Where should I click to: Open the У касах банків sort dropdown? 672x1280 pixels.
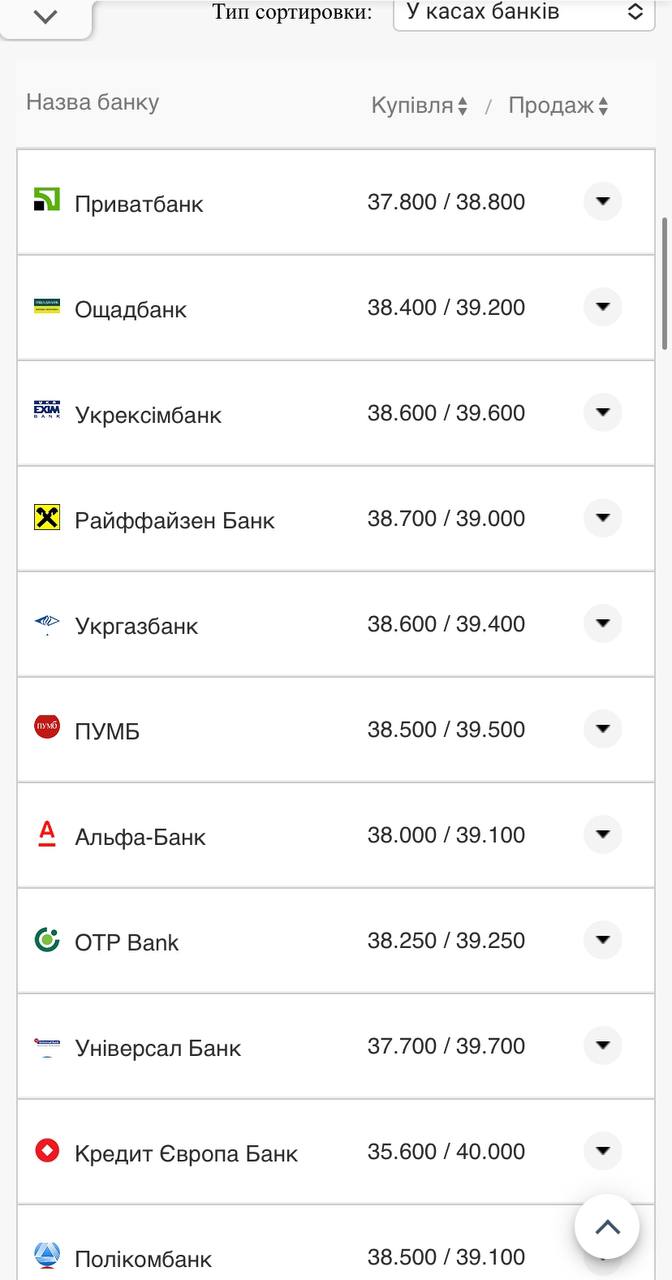(x=524, y=13)
